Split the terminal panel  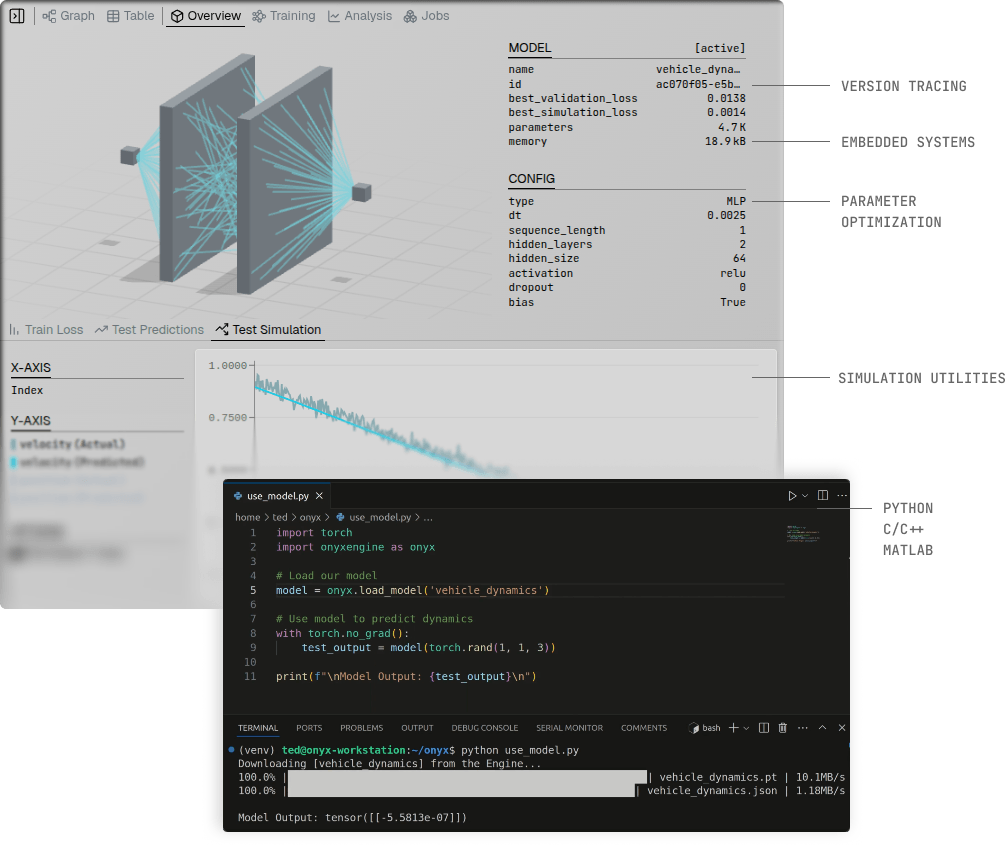(x=764, y=728)
